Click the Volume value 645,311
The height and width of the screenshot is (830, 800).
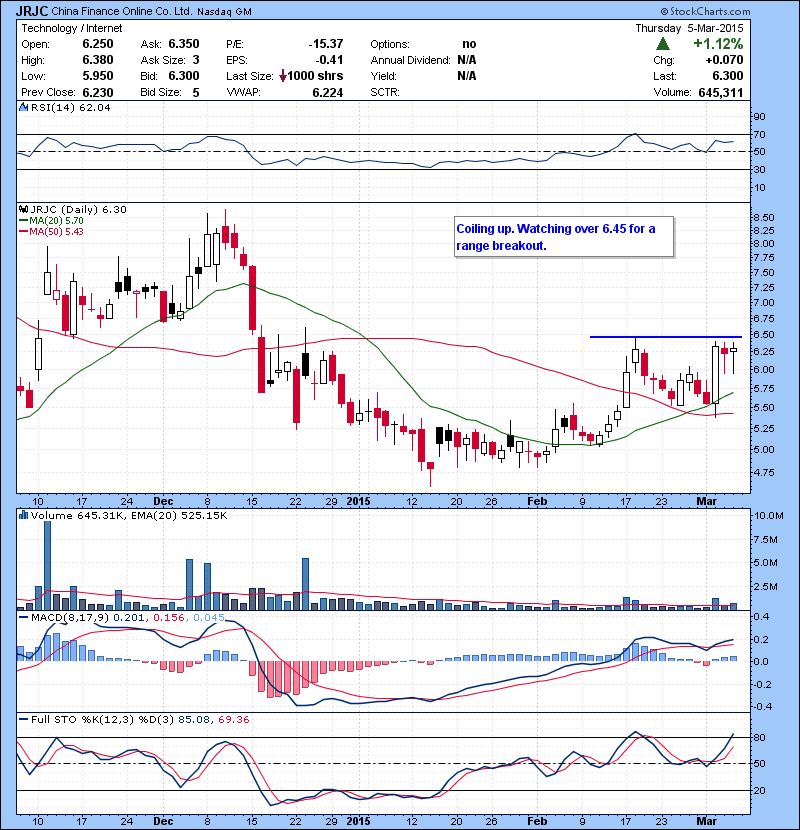pyautogui.click(x=721, y=93)
